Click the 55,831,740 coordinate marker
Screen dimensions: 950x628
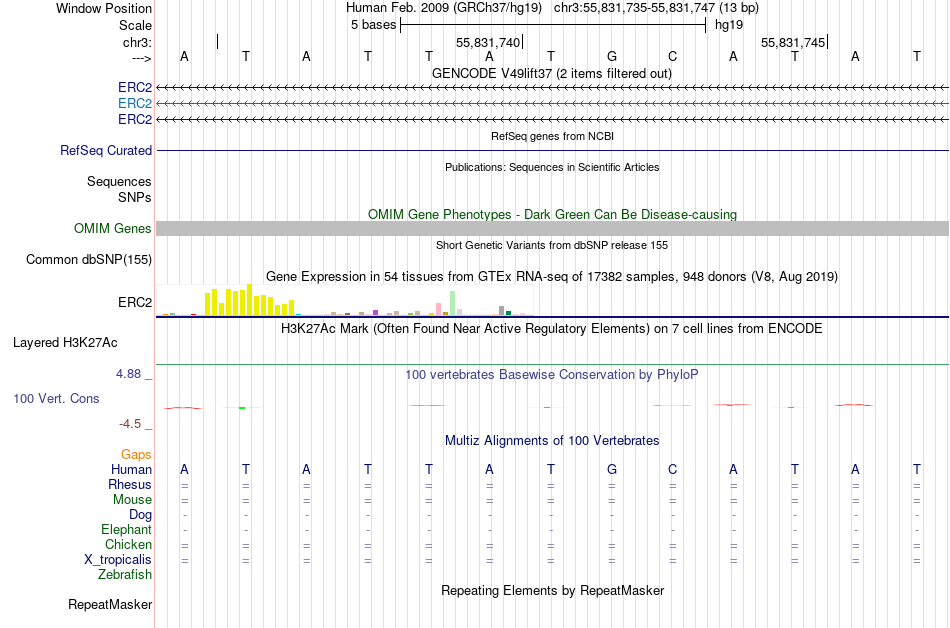[488, 42]
